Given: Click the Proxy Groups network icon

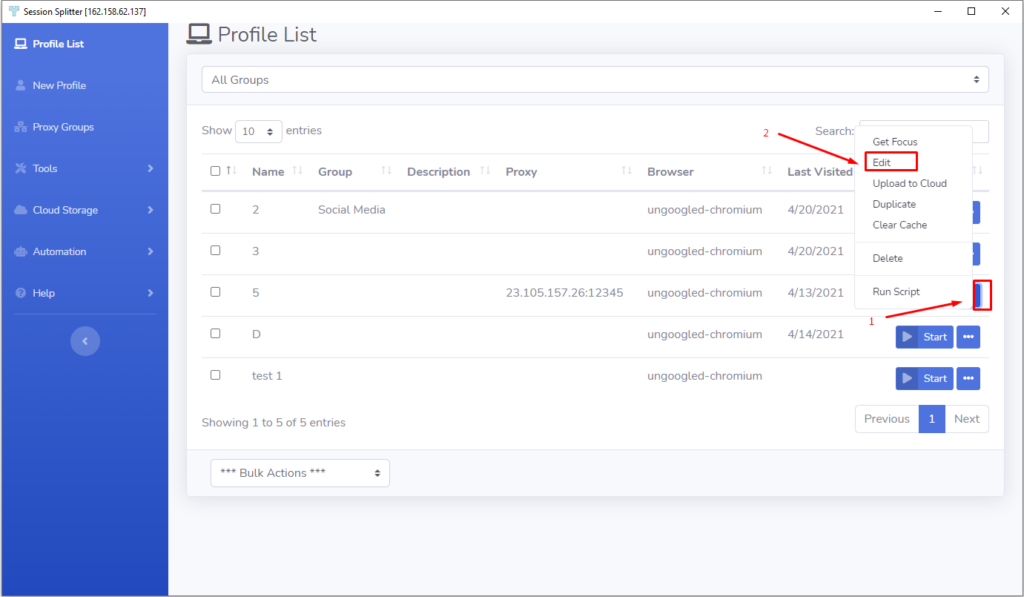Looking at the screenshot, I should tap(21, 127).
